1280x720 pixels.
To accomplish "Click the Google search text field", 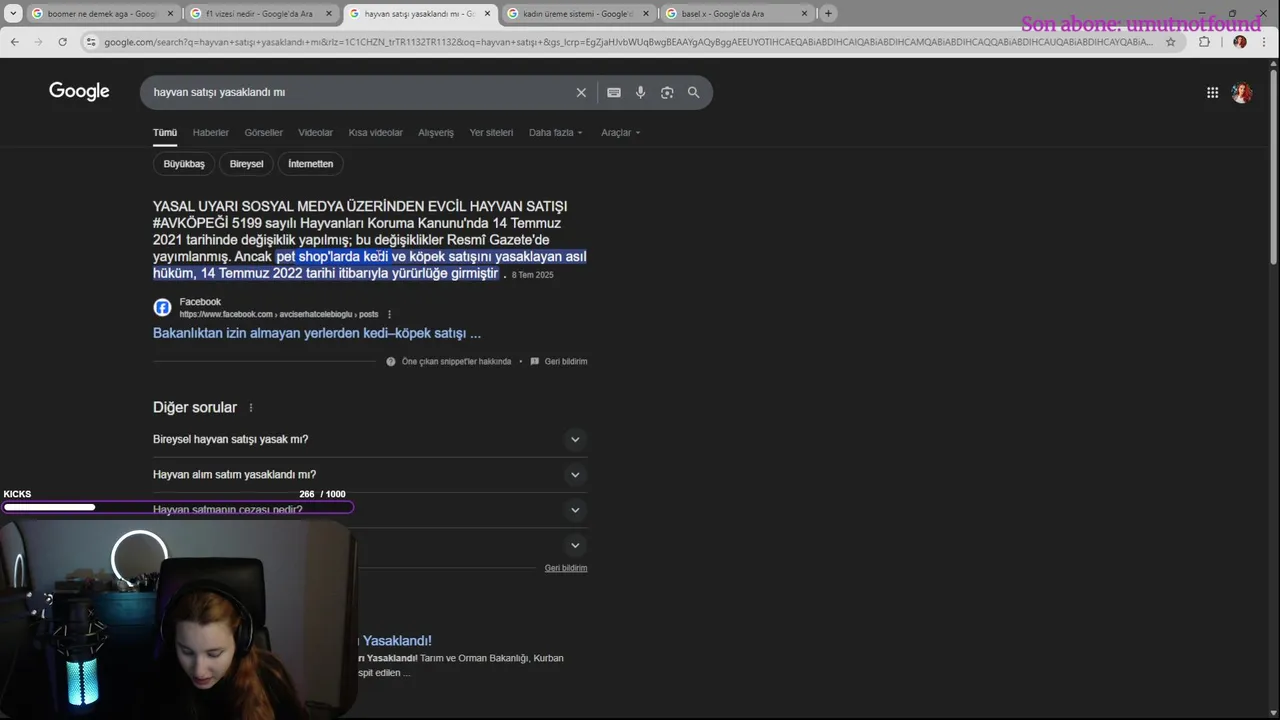I will [360, 92].
